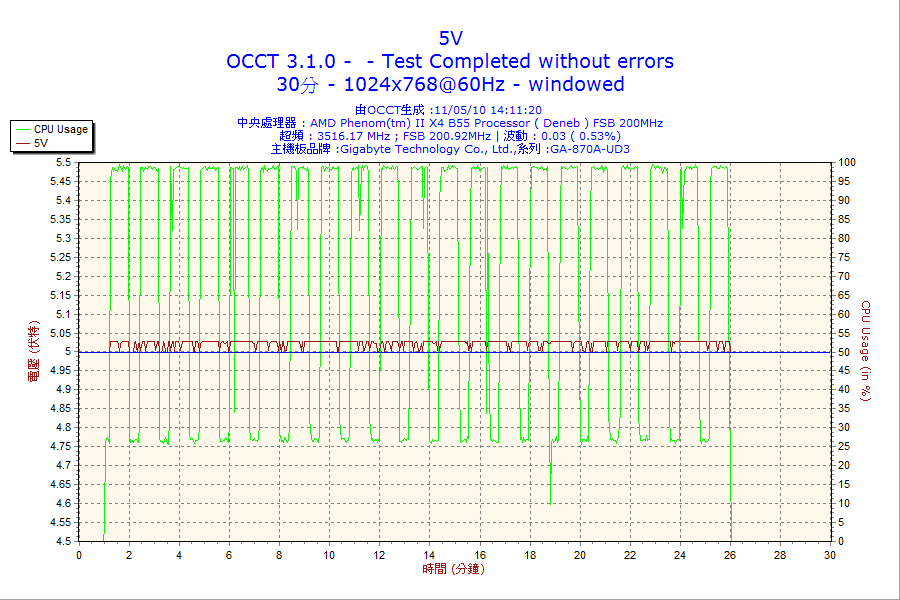Select the "5.25" voltage axis tick label

tap(61, 257)
